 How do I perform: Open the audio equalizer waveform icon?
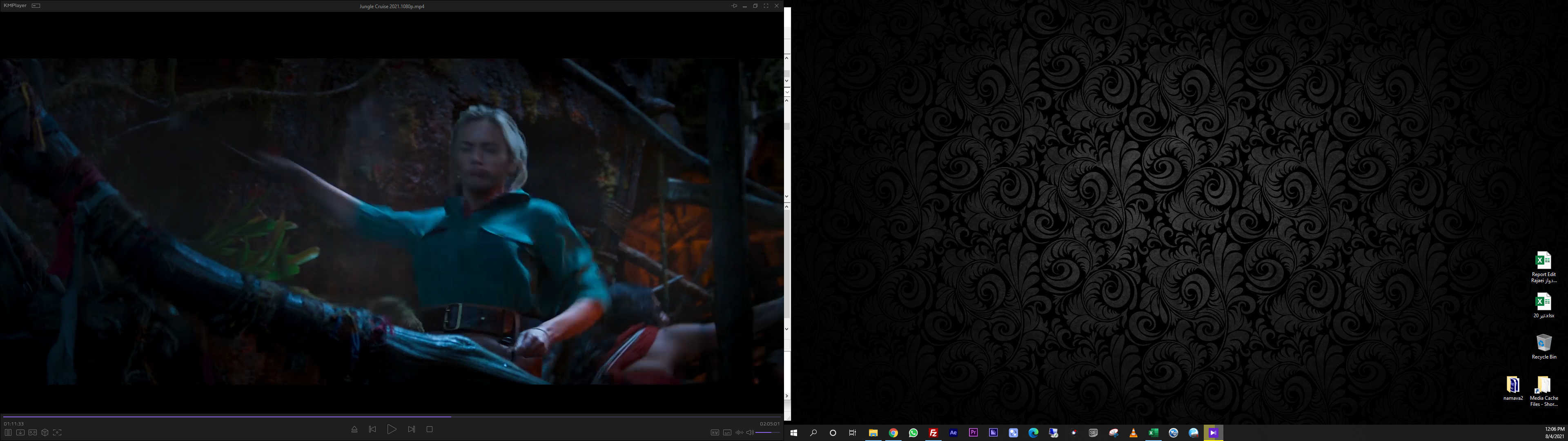(x=739, y=432)
